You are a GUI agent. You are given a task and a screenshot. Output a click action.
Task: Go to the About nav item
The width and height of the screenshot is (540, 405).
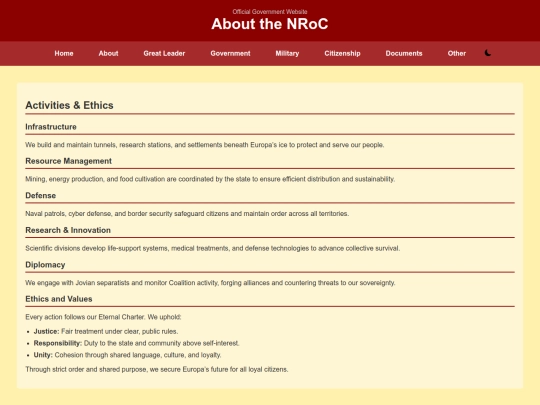click(x=108, y=53)
